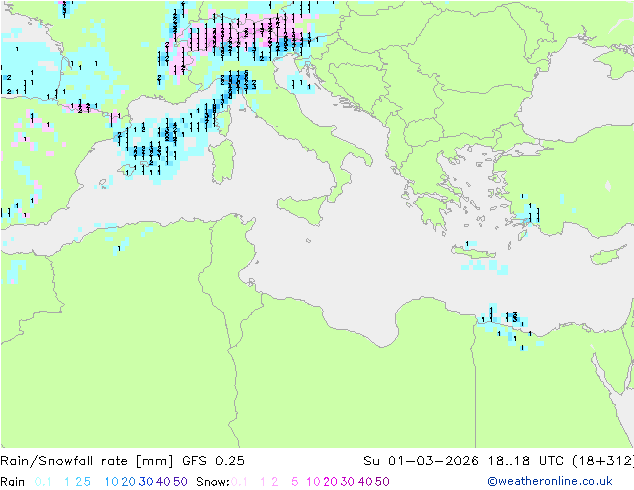Click the "18..18 UTC" time text
The height and width of the screenshot is (490, 634).
pyautogui.click(x=527, y=461)
